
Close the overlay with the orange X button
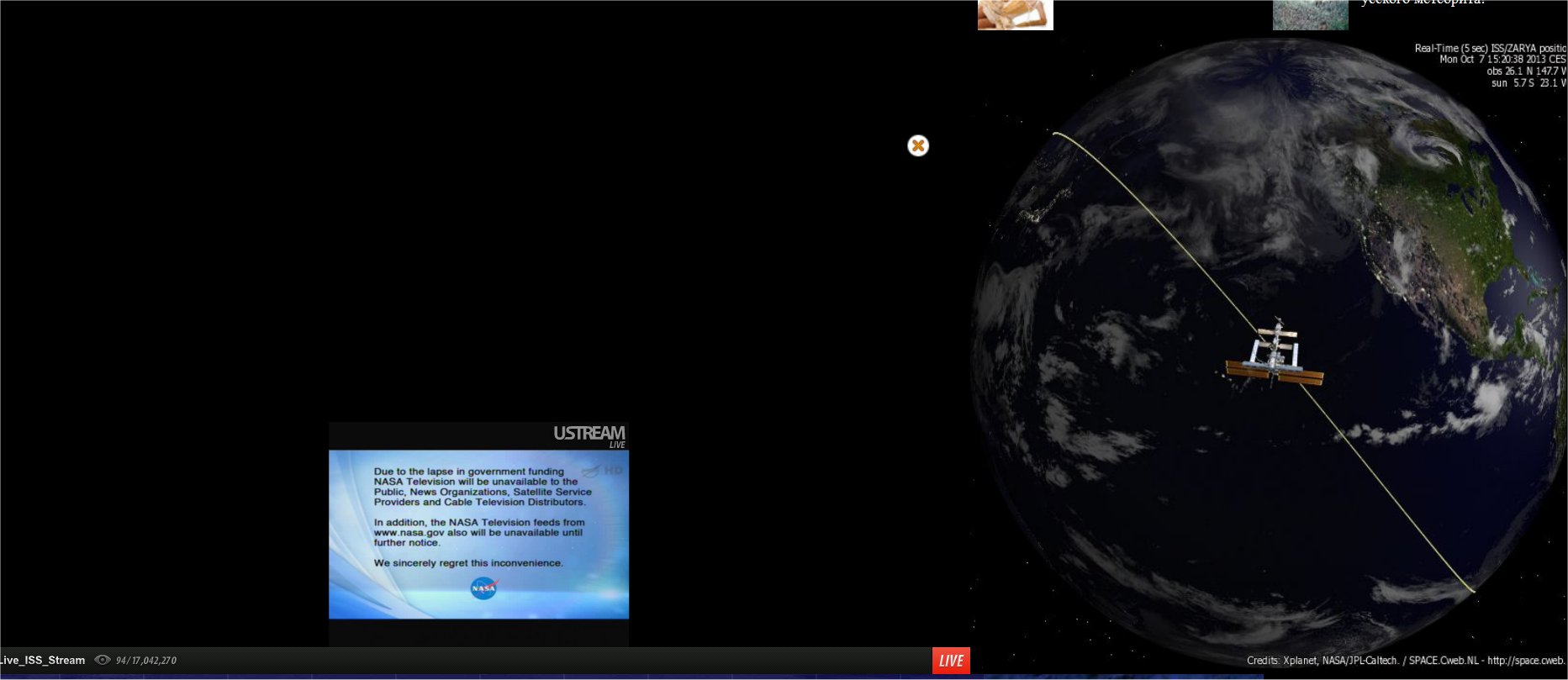click(918, 146)
